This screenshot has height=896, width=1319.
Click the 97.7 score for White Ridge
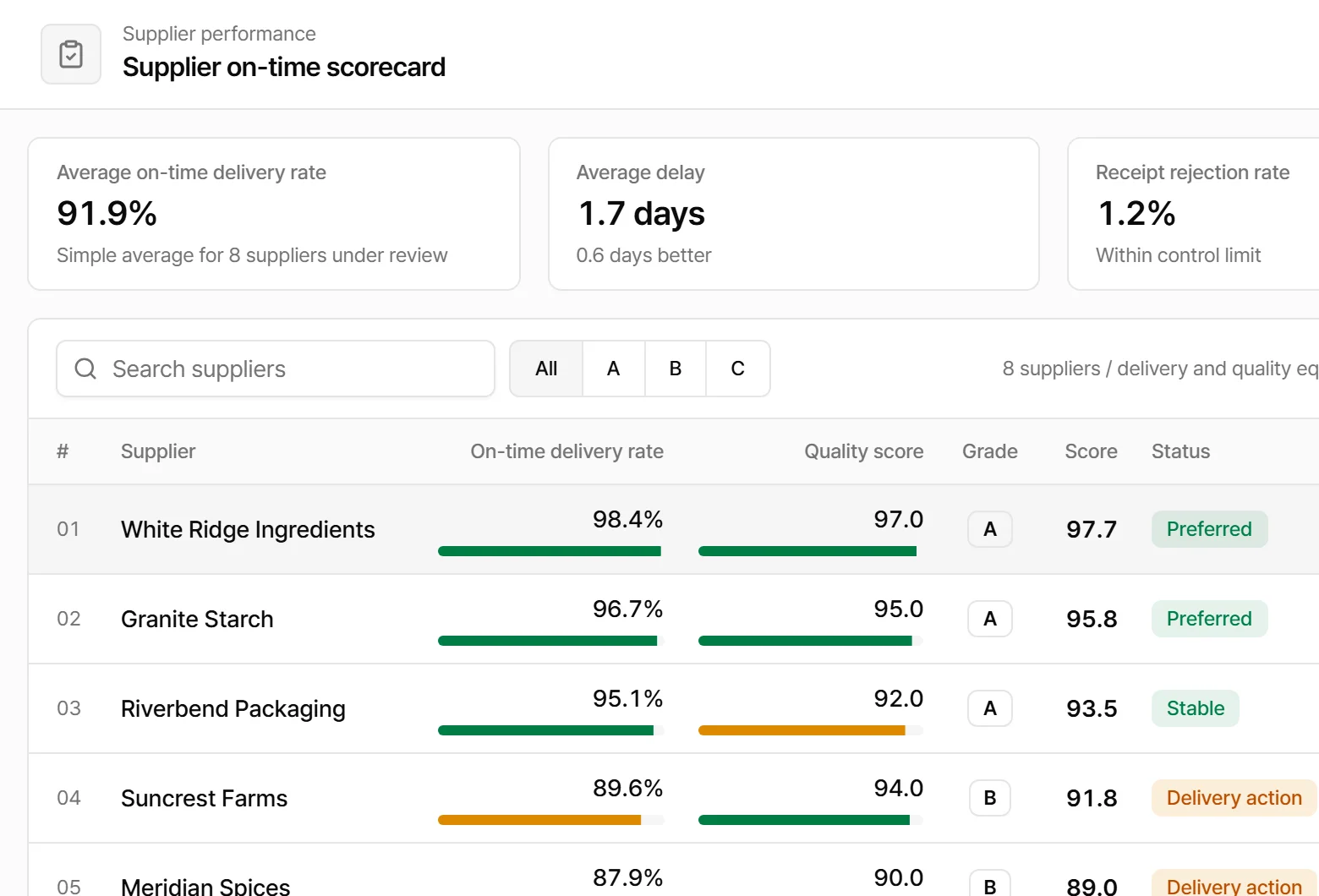coord(1092,529)
